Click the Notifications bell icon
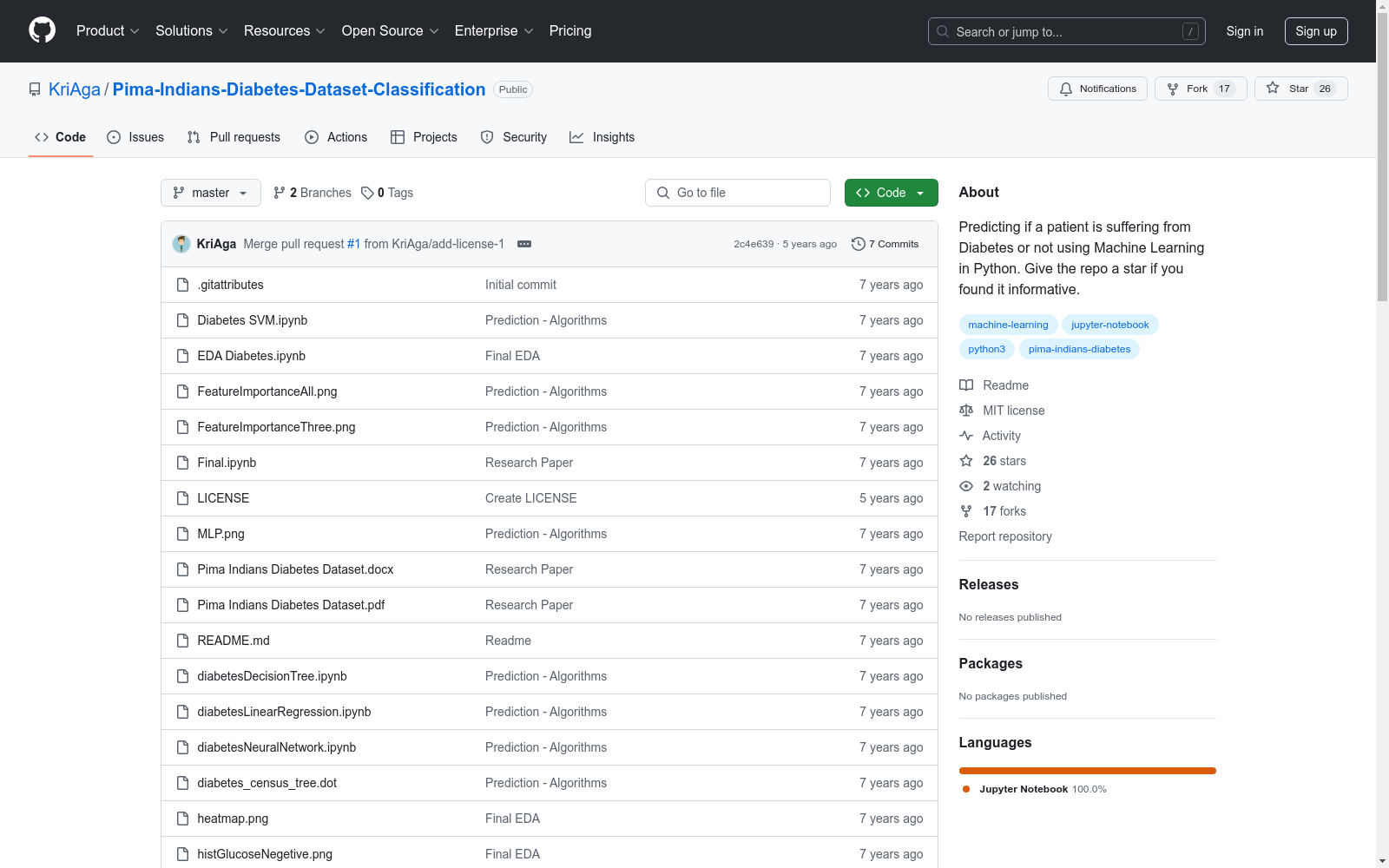Screen dimensions: 1389x868 [x=1066, y=89]
